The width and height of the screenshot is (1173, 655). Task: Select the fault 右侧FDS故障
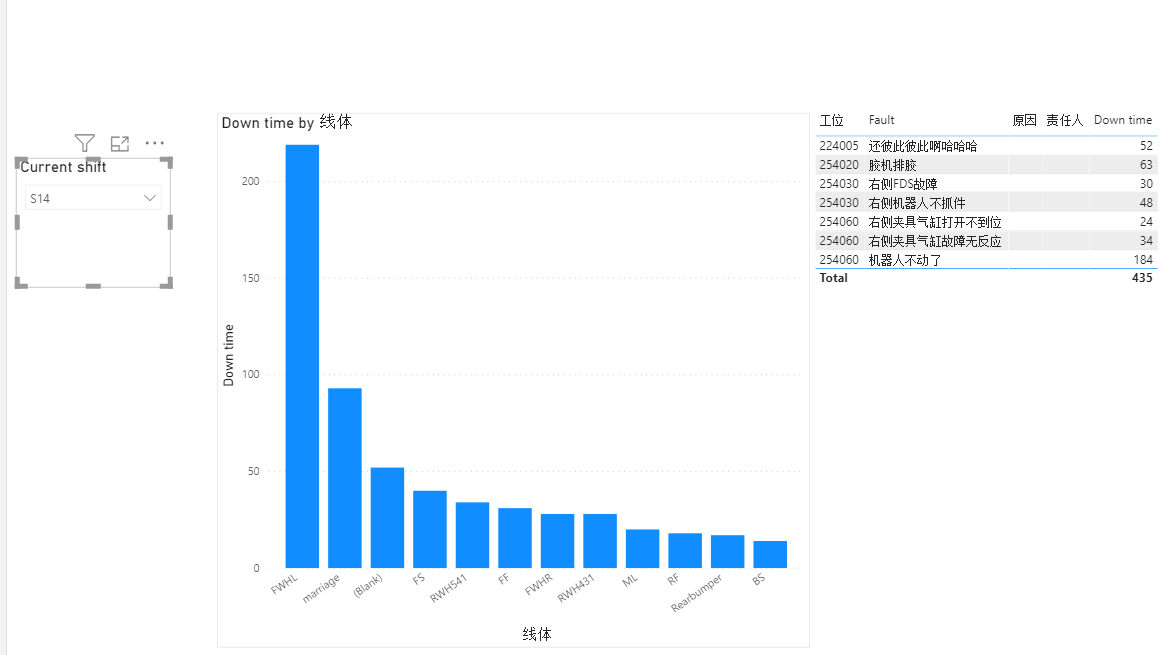point(903,184)
